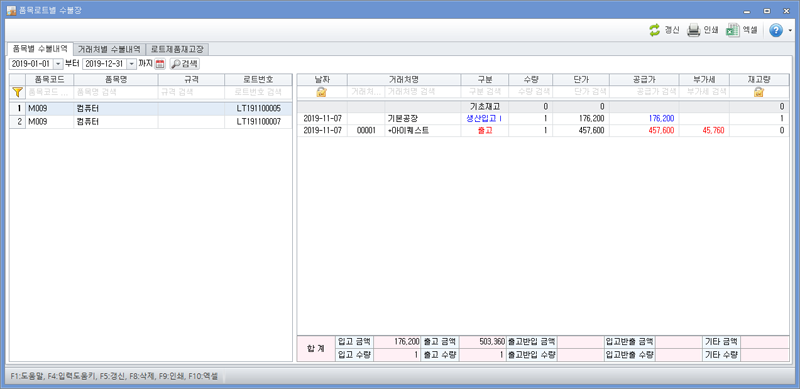The image size is (800, 389).
Task: Click the 공급가 column header
Action: 644,80
